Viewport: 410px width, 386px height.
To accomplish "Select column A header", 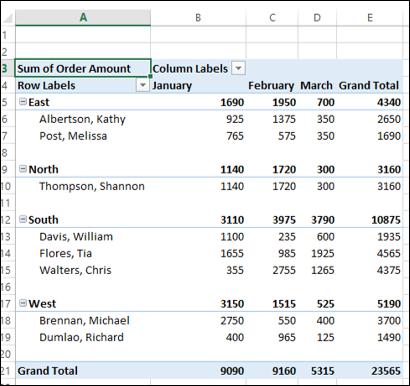I will [x=83, y=17].
